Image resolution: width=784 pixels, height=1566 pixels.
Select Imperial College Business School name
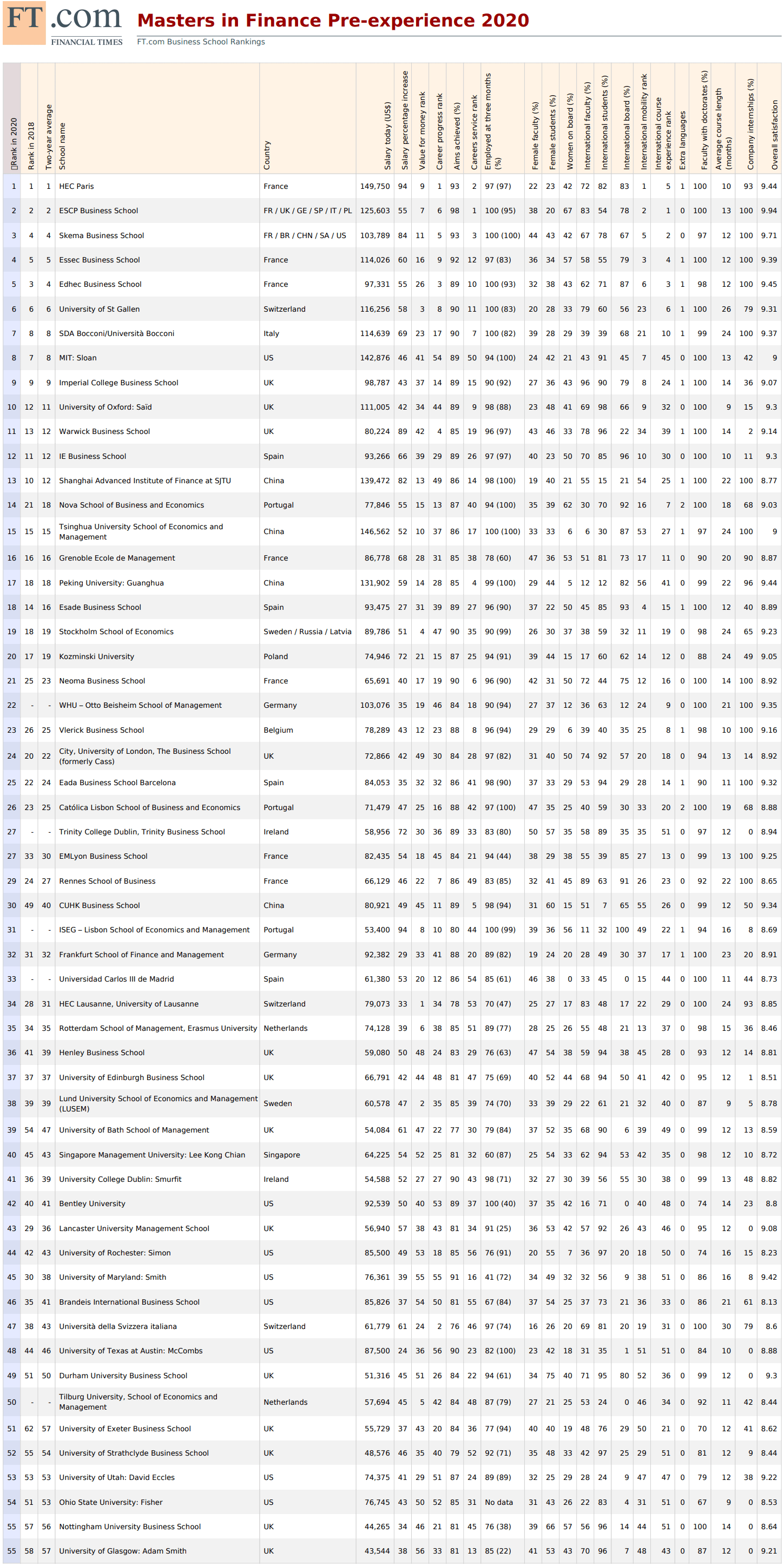point(118,383)
